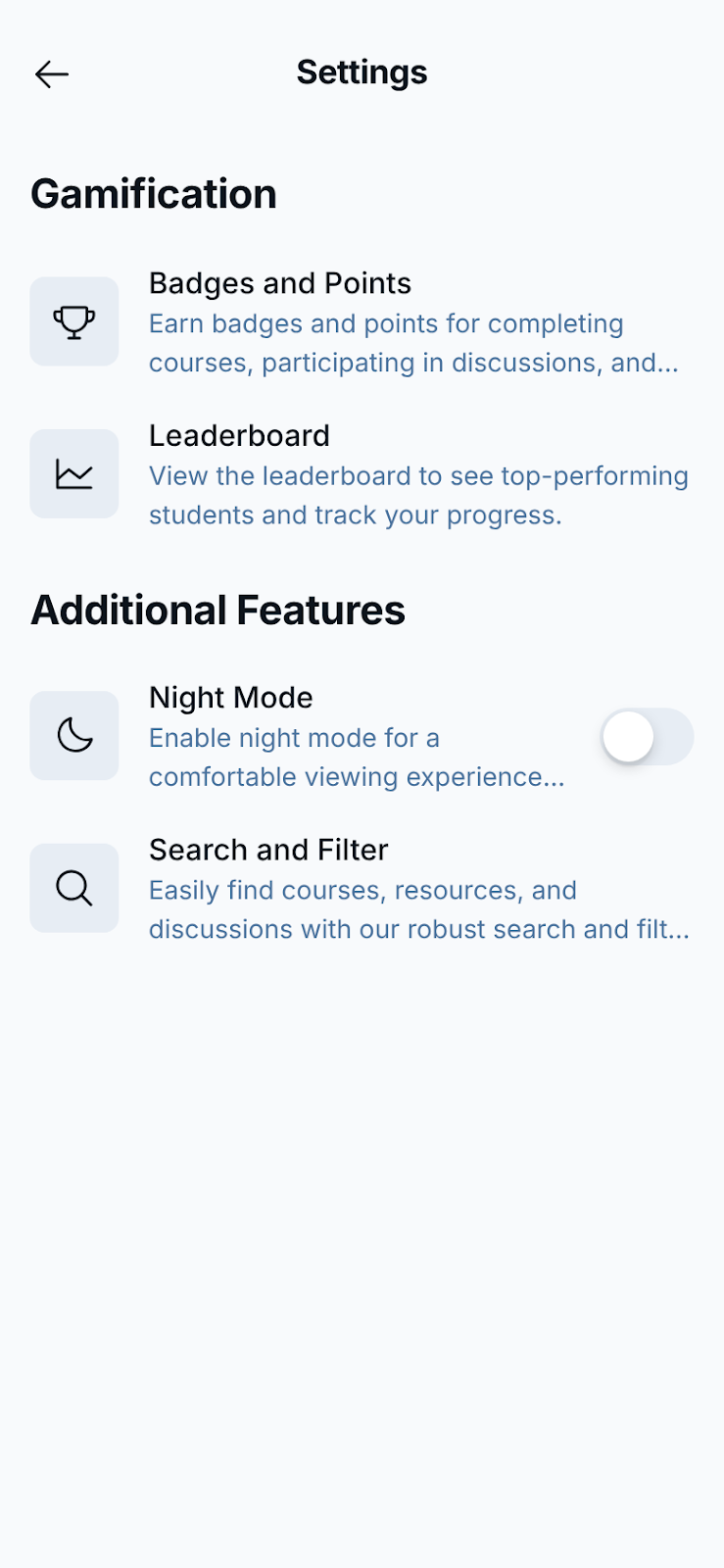Tap the Additional Features heading
The width and height of the screenshot is (724, 1568).
[217, 610]
